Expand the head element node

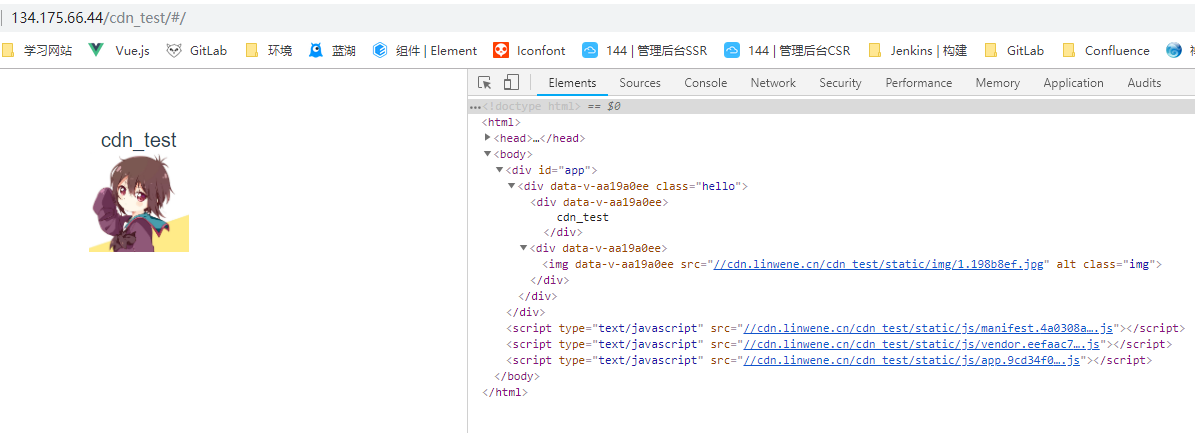click(488, 138)
